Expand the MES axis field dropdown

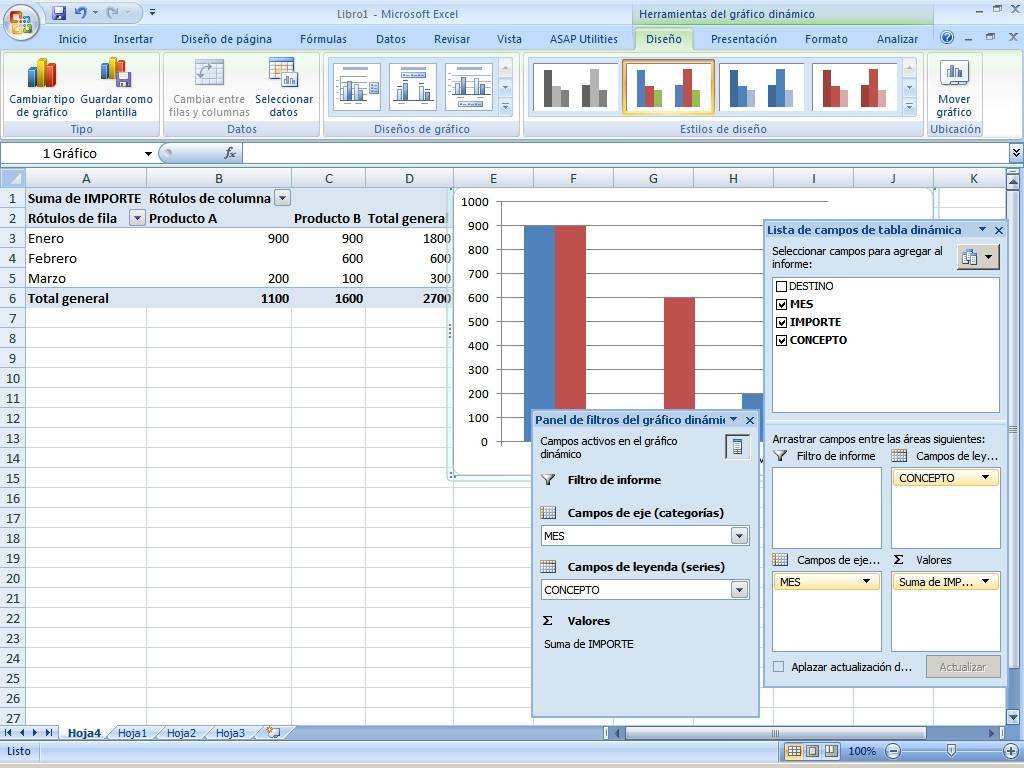click(739, 536)
